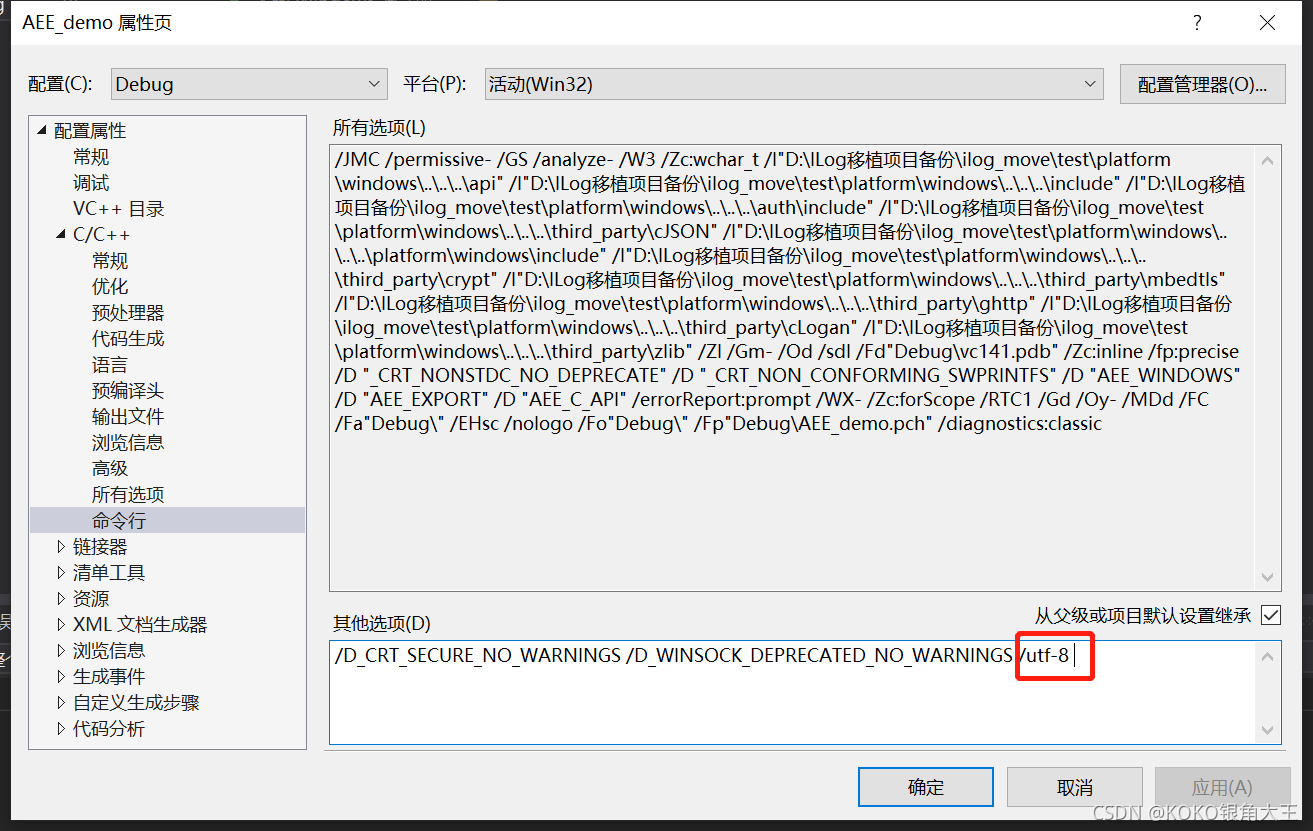Close the AEE_demo 属性页 dialog
This screenshot has height=831, width=1313.
[x=1267, y=22]
